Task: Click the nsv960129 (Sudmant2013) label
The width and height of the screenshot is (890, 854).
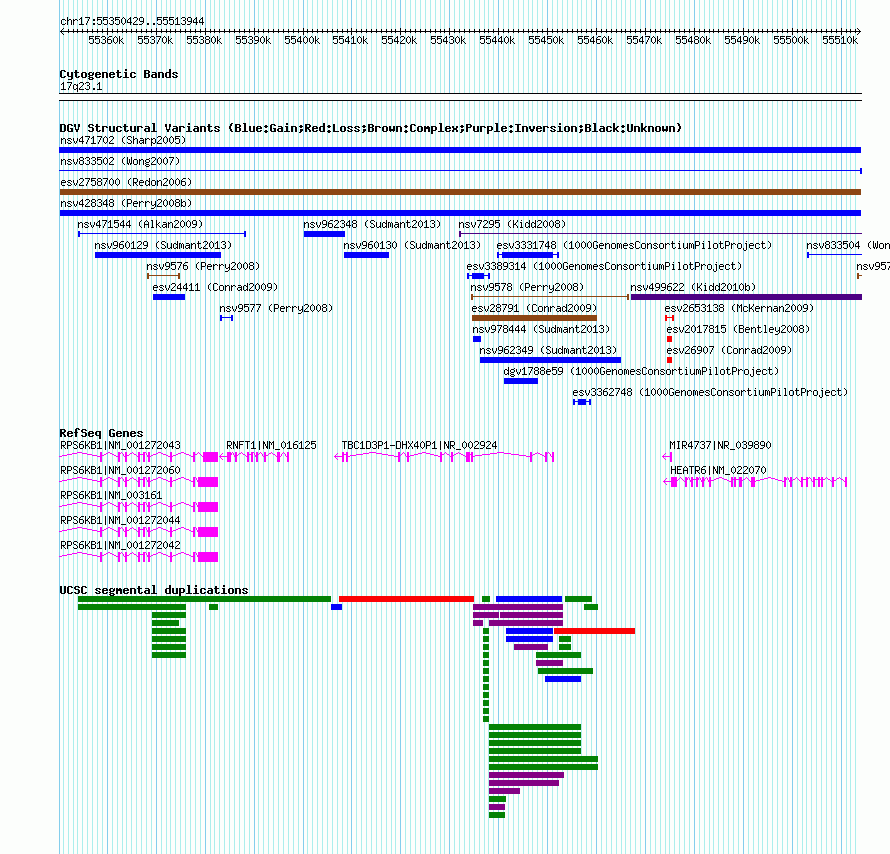Action: click(x=163, y=245)
